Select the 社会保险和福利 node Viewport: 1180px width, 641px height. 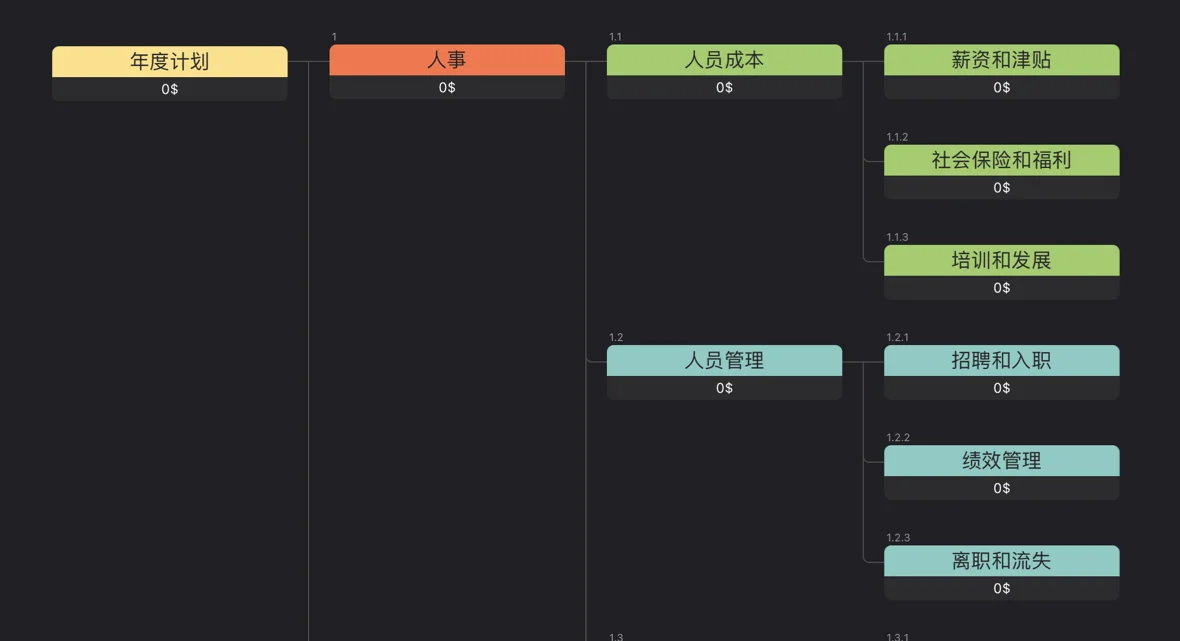pos(1001,160)
